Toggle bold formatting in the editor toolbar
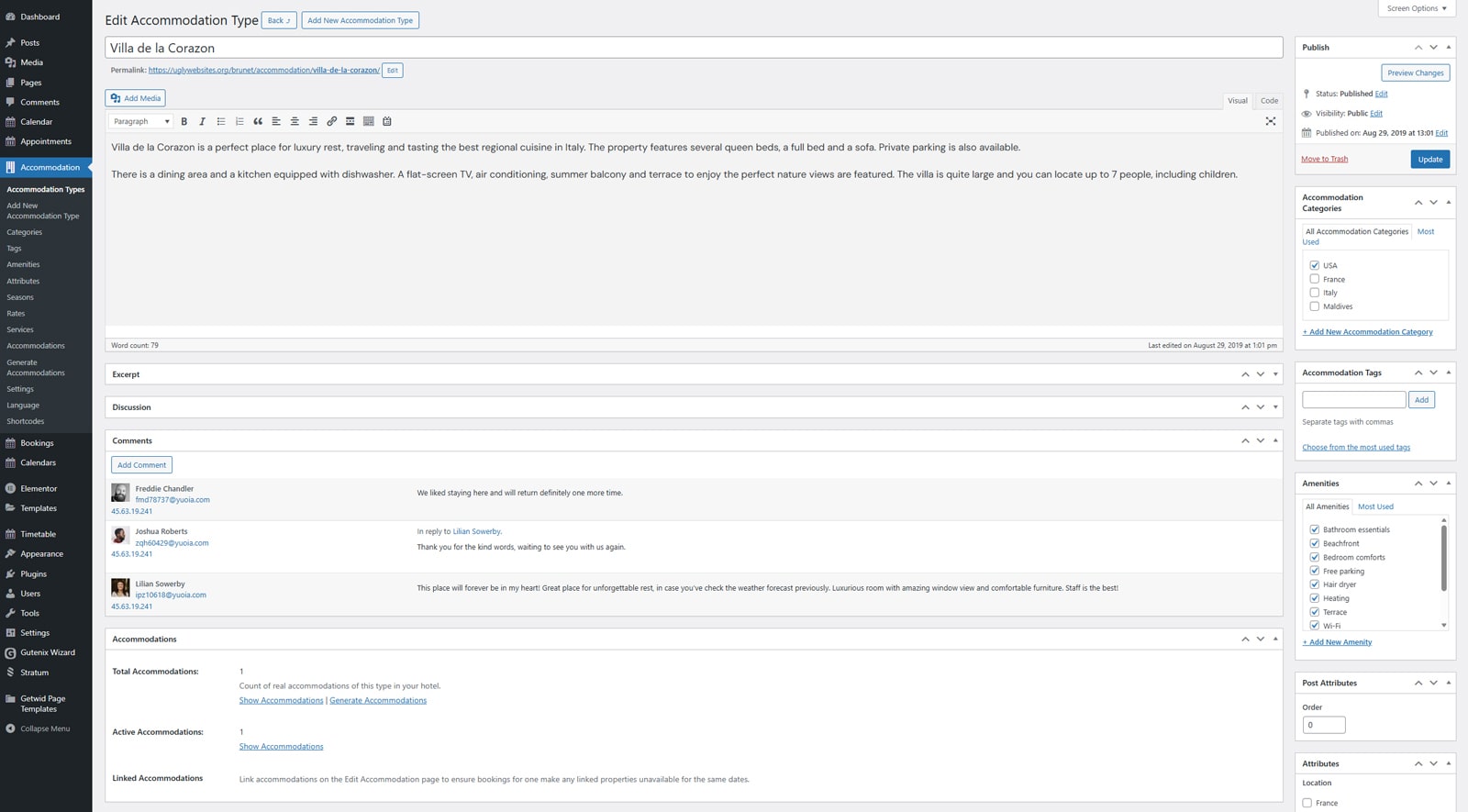Viewport: 1468px width, 812px height. tap(184, 121)
